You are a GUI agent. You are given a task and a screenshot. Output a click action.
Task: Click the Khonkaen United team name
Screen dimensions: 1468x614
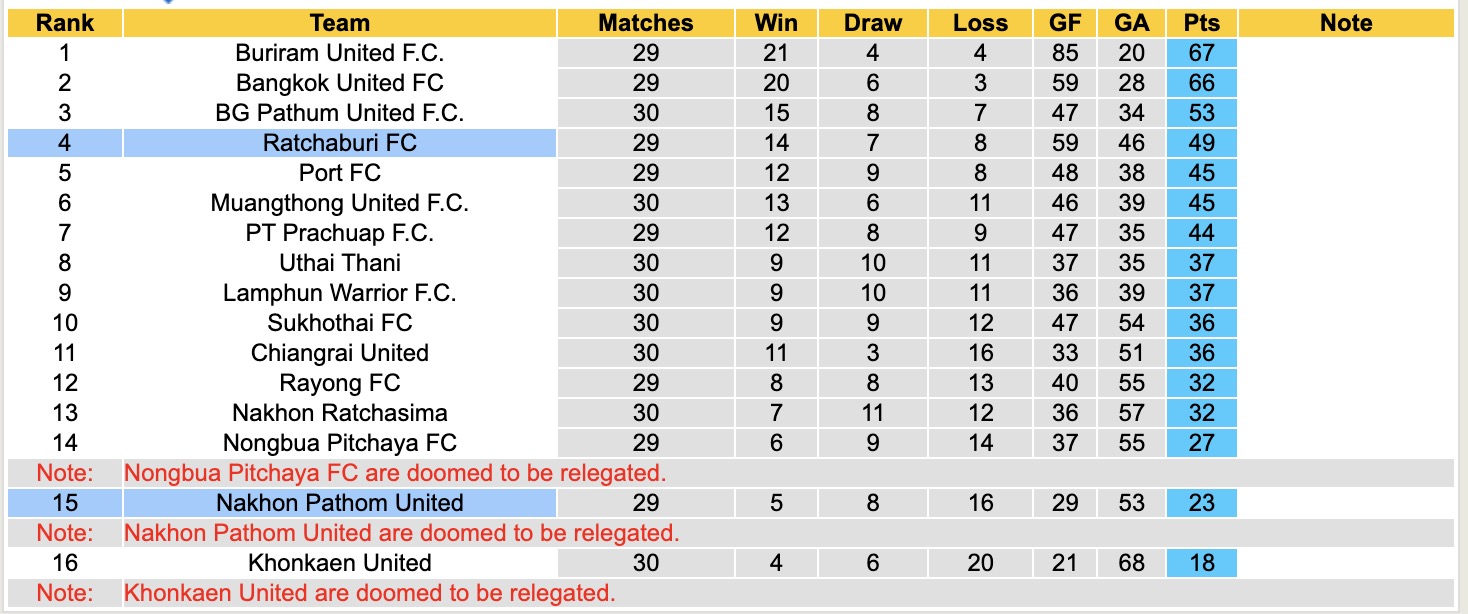tap(339, 563)
